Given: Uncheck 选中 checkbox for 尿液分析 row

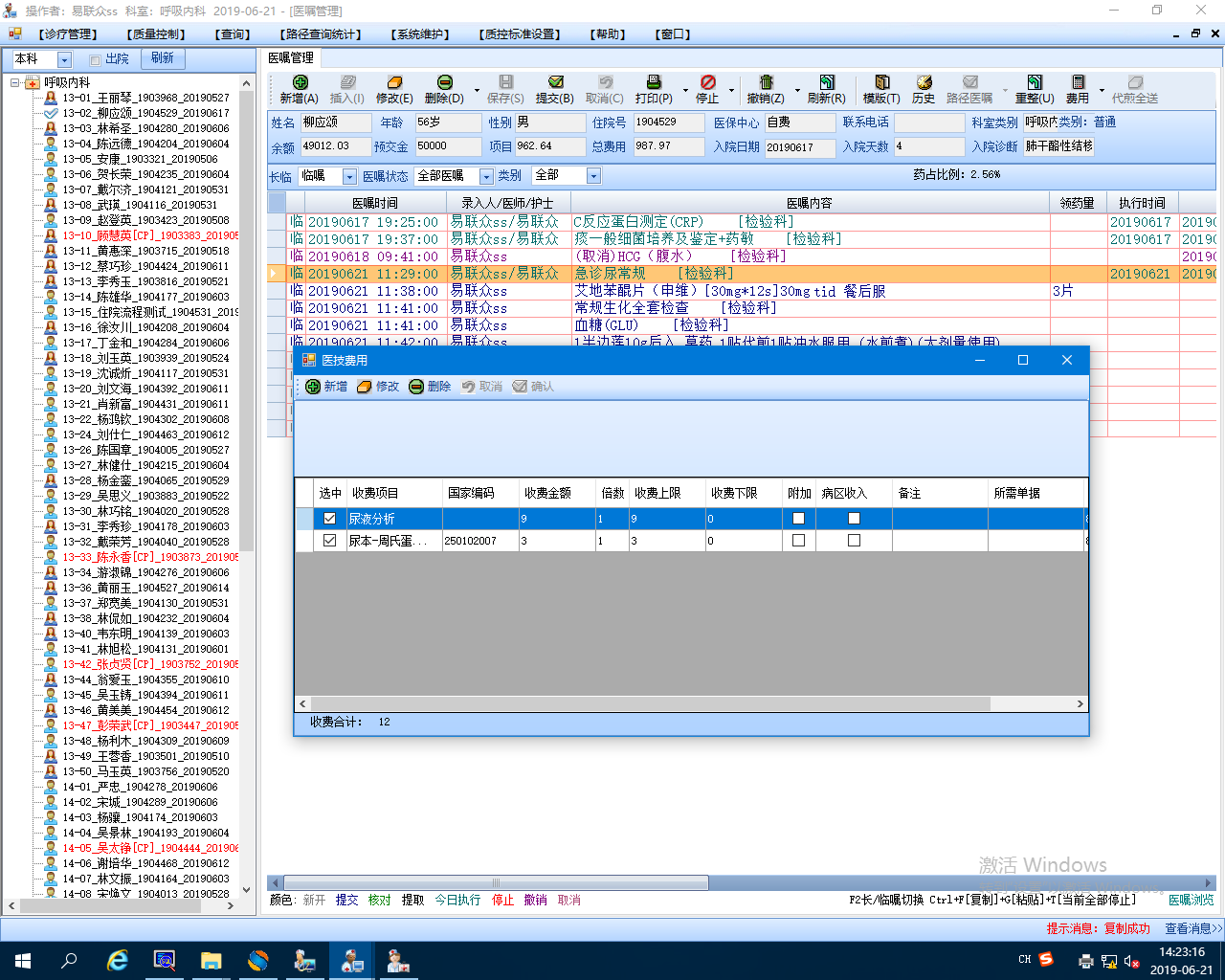Looking at the screenshot, I should tap(330, 519).
